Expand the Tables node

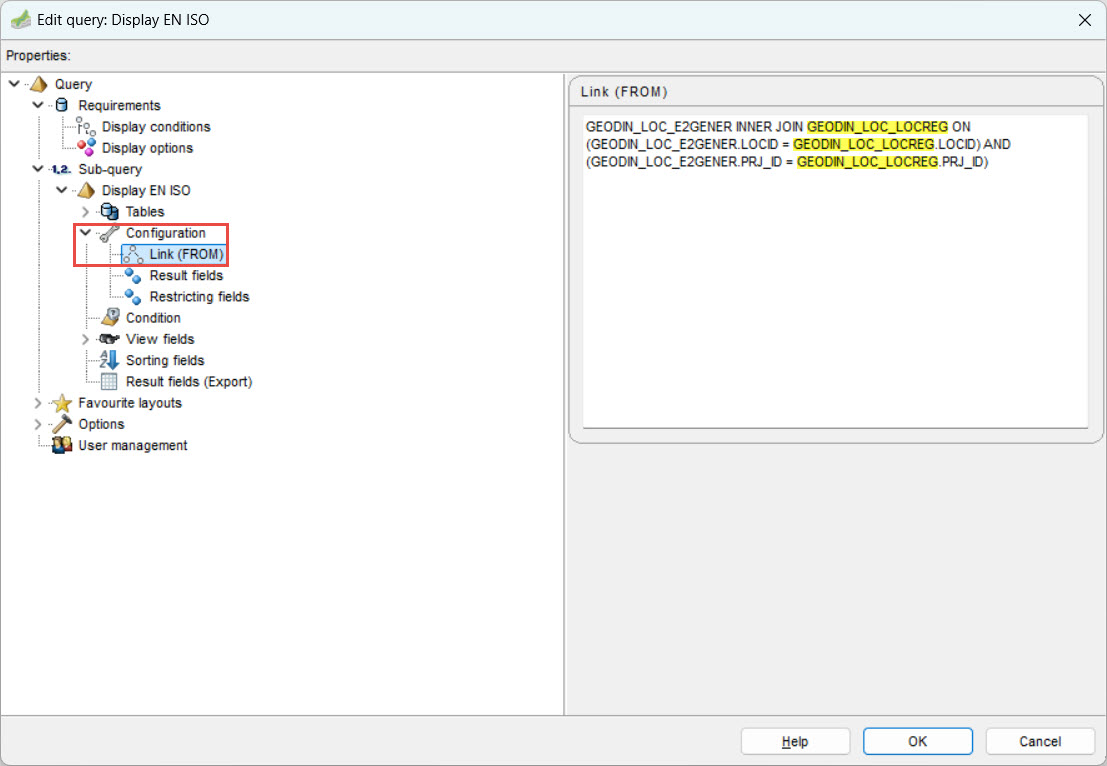(x=85, y=212)
